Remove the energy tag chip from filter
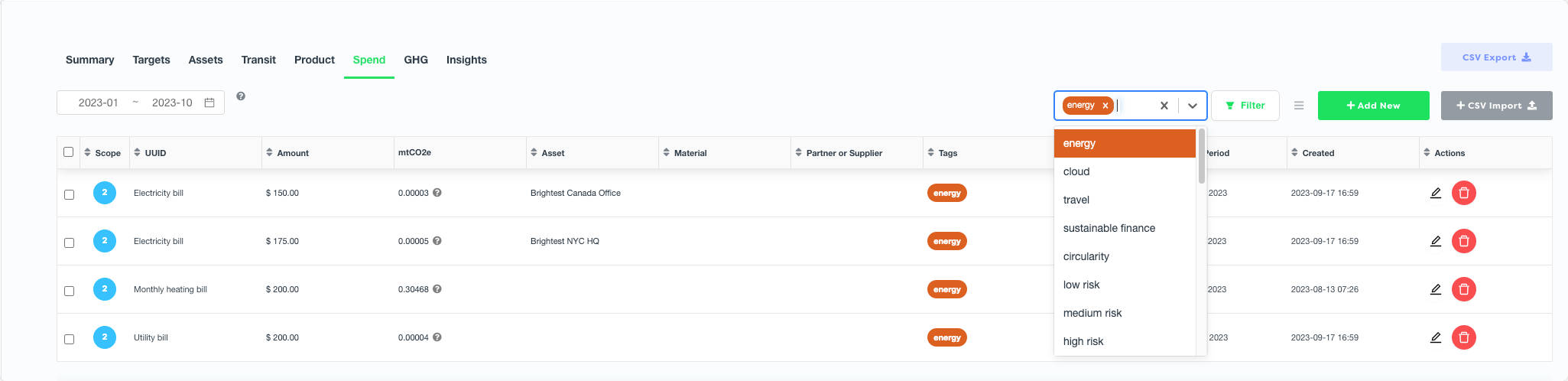The image size is (1568, 381). coord(1105,106)
